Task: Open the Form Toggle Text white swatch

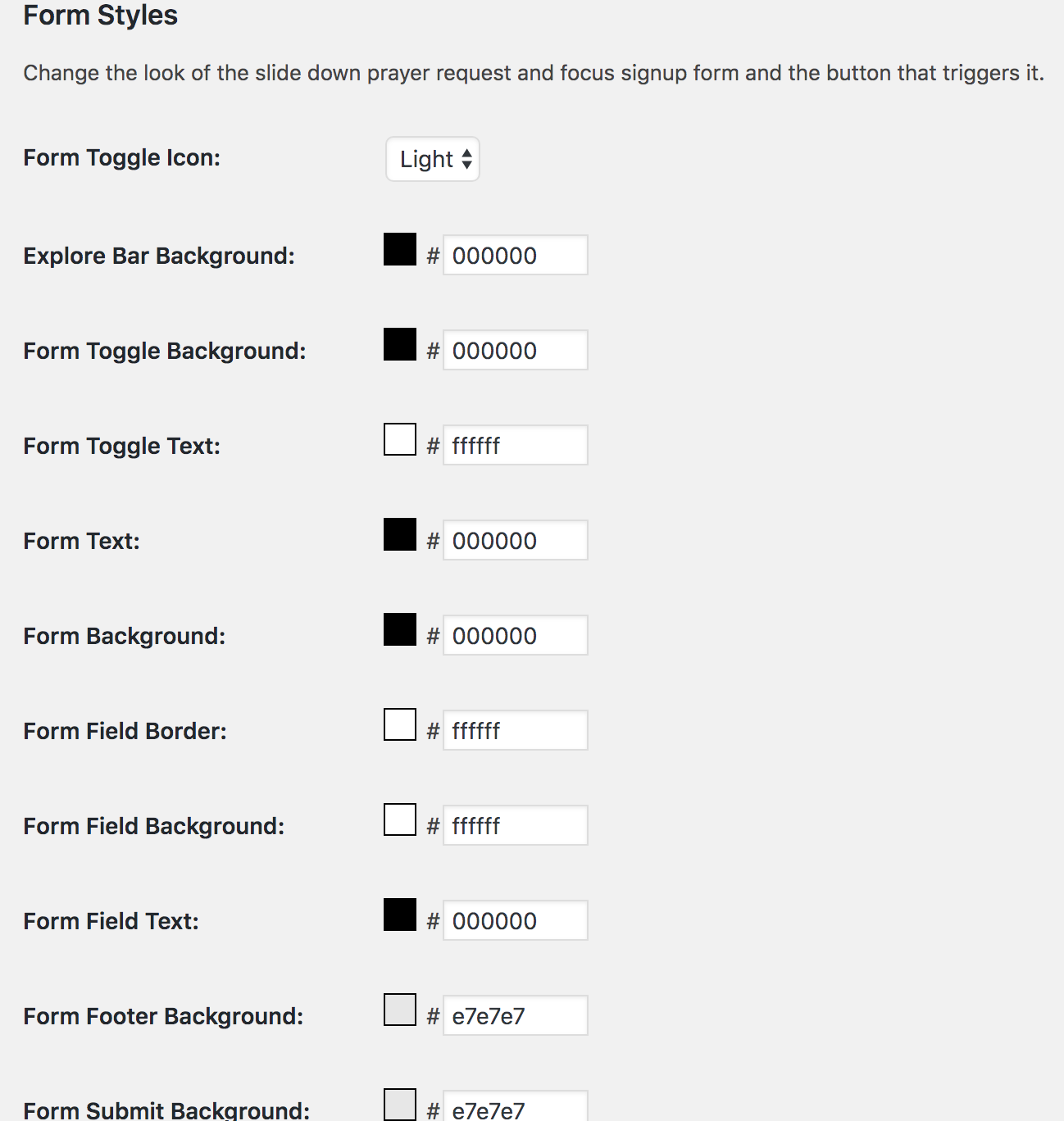Action: [400, 439]
